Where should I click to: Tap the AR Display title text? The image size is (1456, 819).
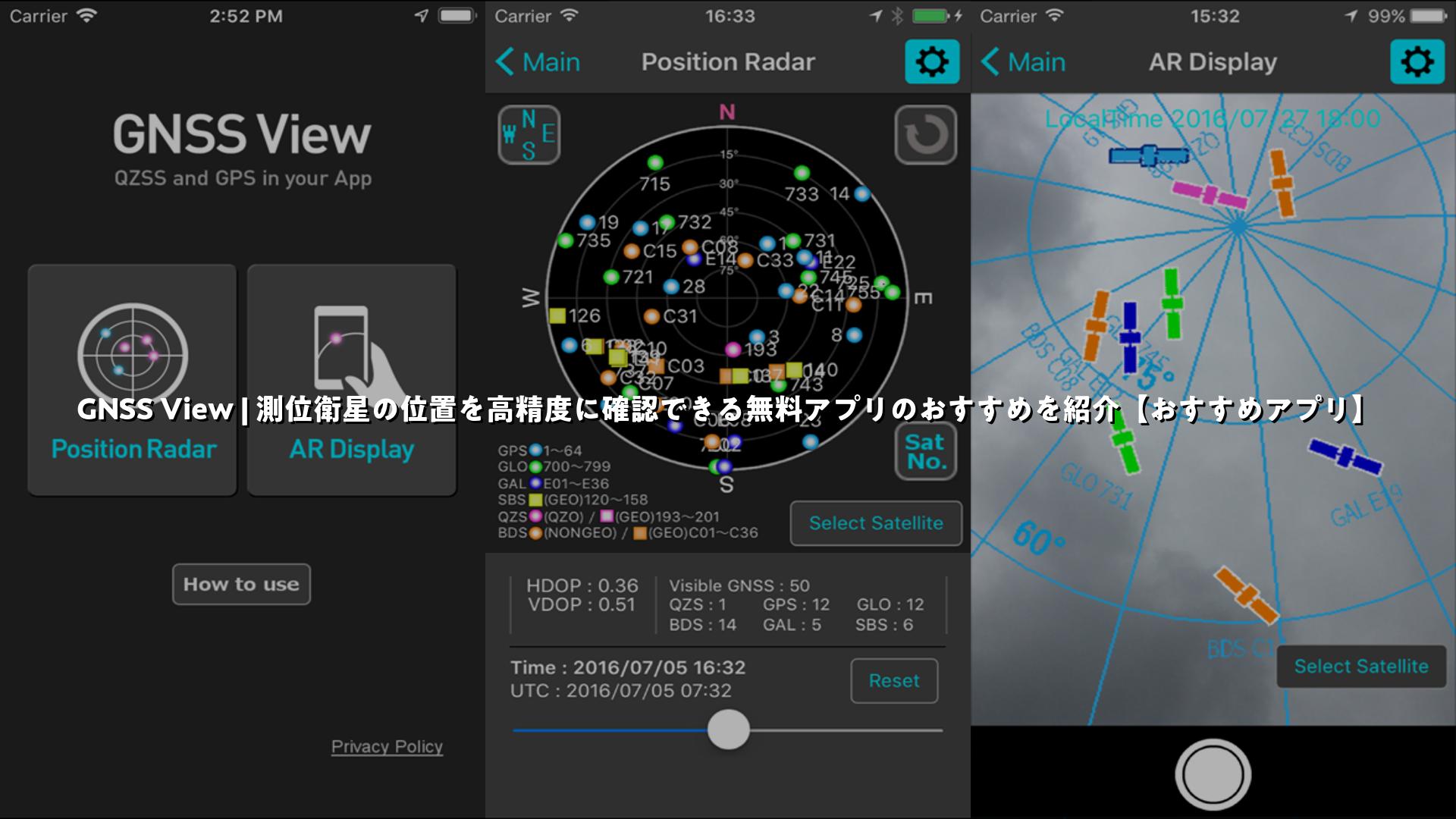(1213, 62)
